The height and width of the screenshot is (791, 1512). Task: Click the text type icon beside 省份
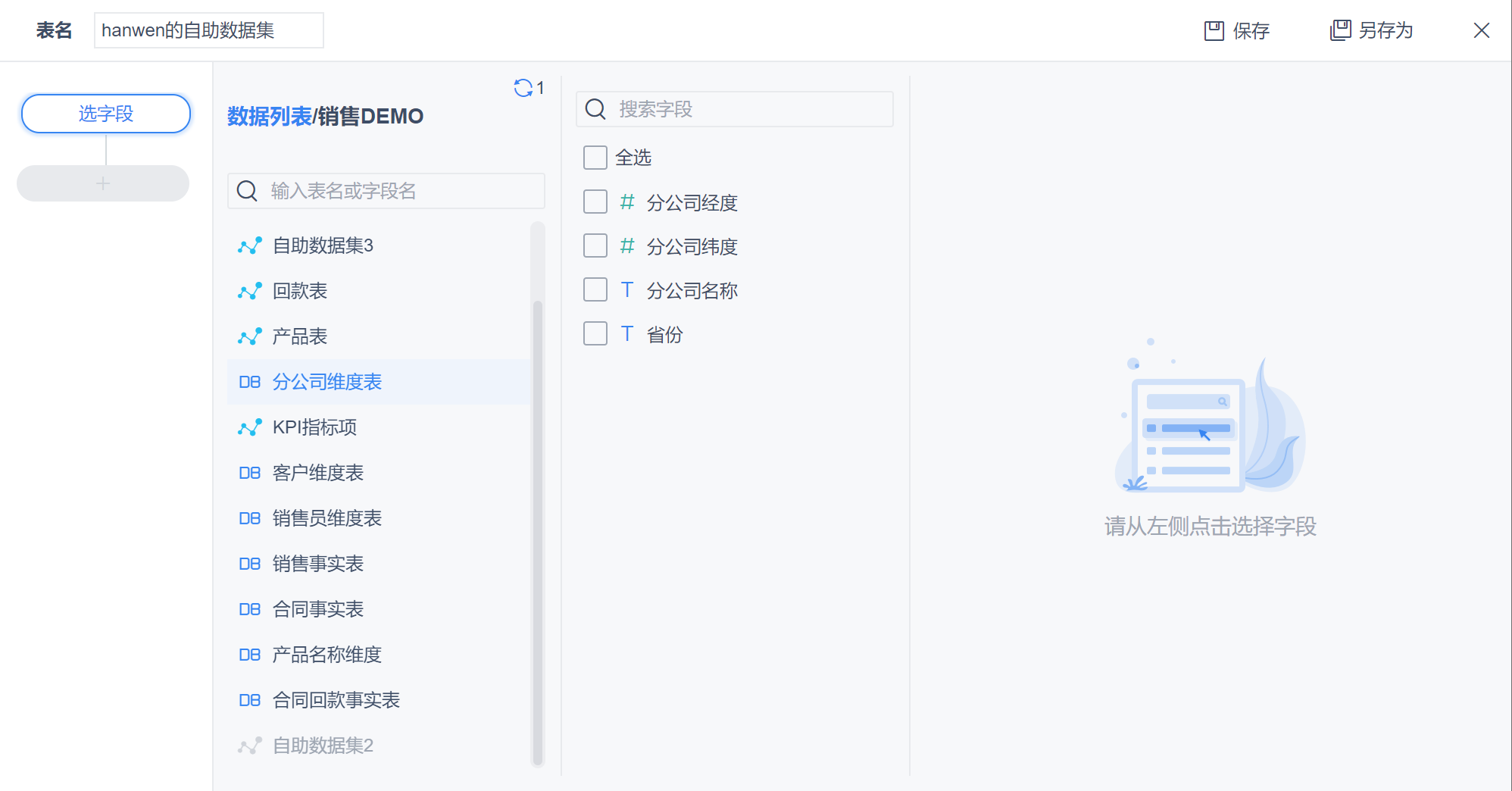tap(626, 334)
